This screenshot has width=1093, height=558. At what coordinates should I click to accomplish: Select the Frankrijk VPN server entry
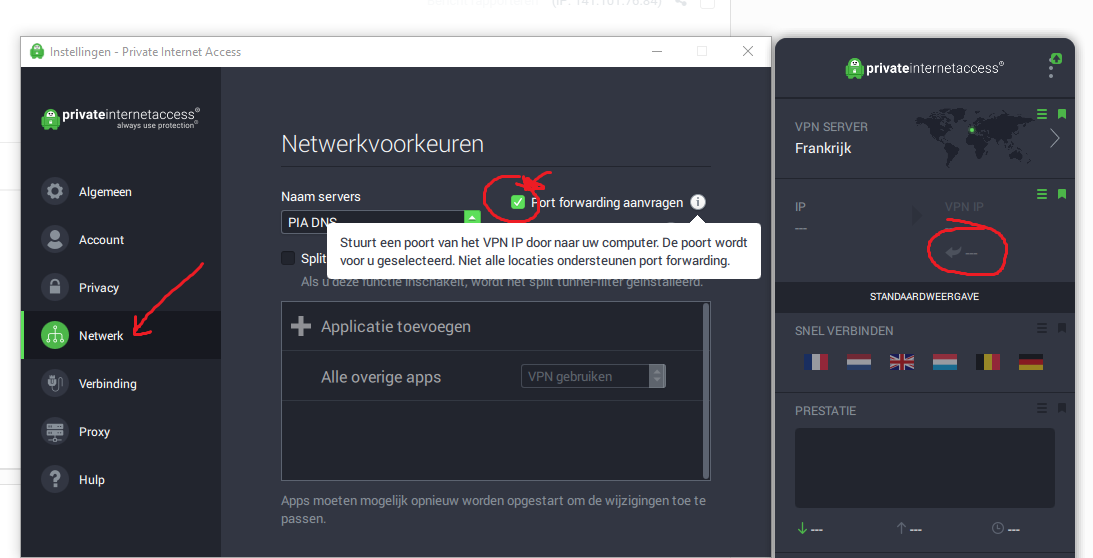point(823,148)
